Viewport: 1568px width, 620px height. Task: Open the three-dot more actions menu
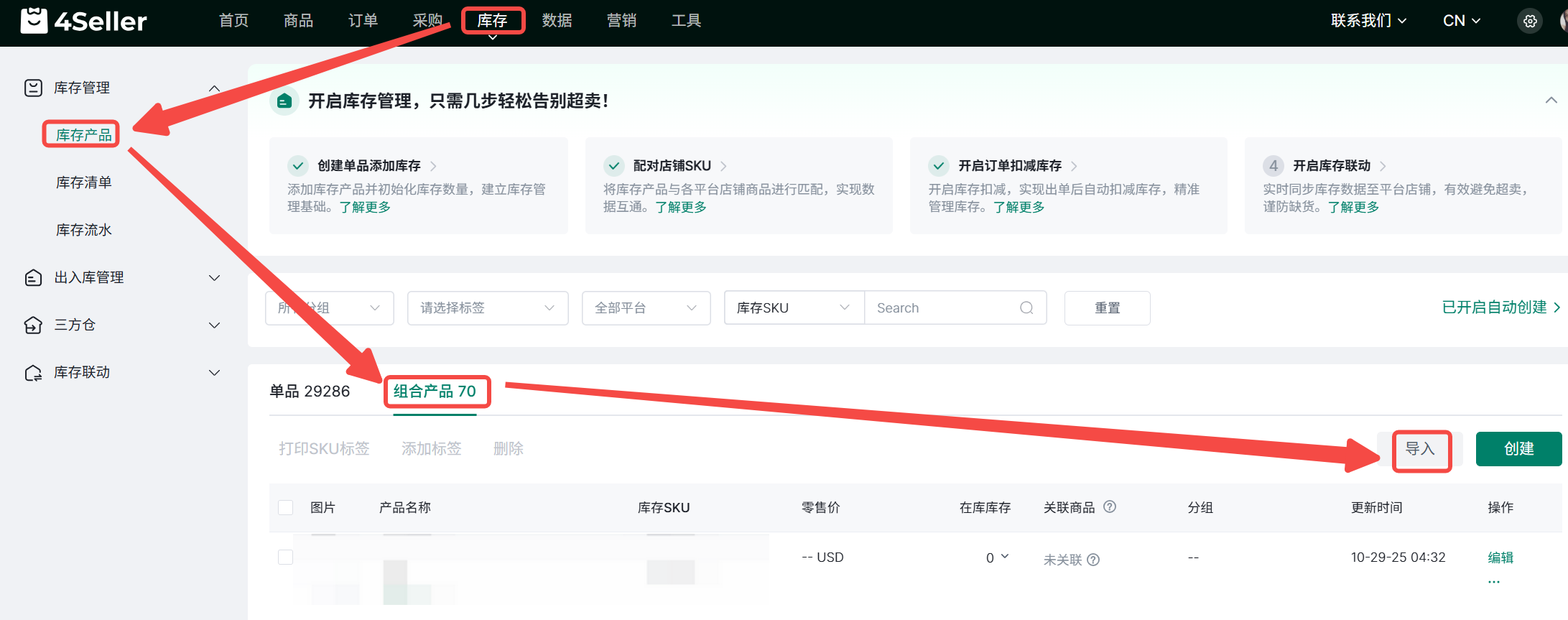[1494, 581]
